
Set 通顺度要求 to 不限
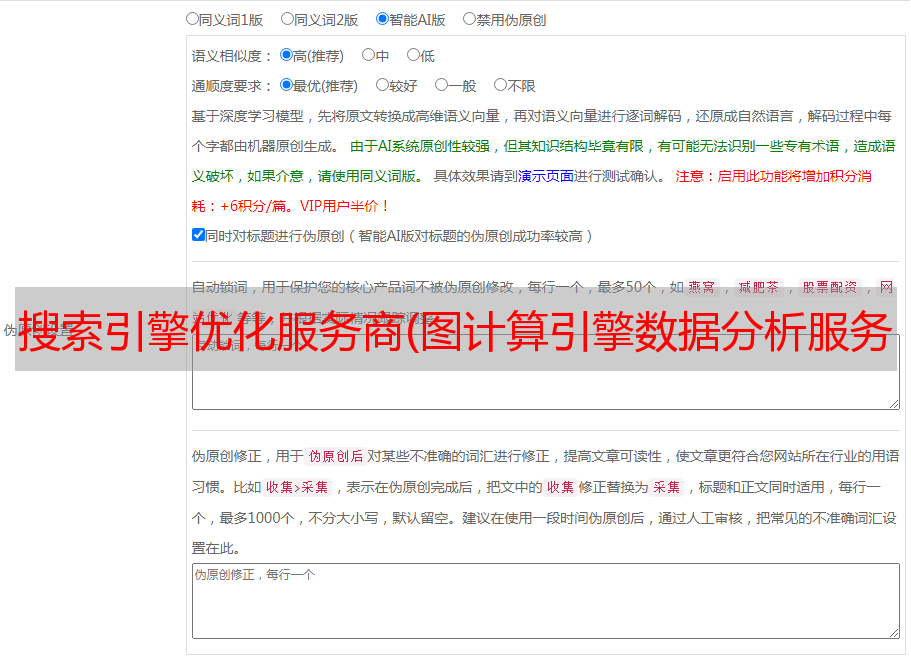(500, 85)
